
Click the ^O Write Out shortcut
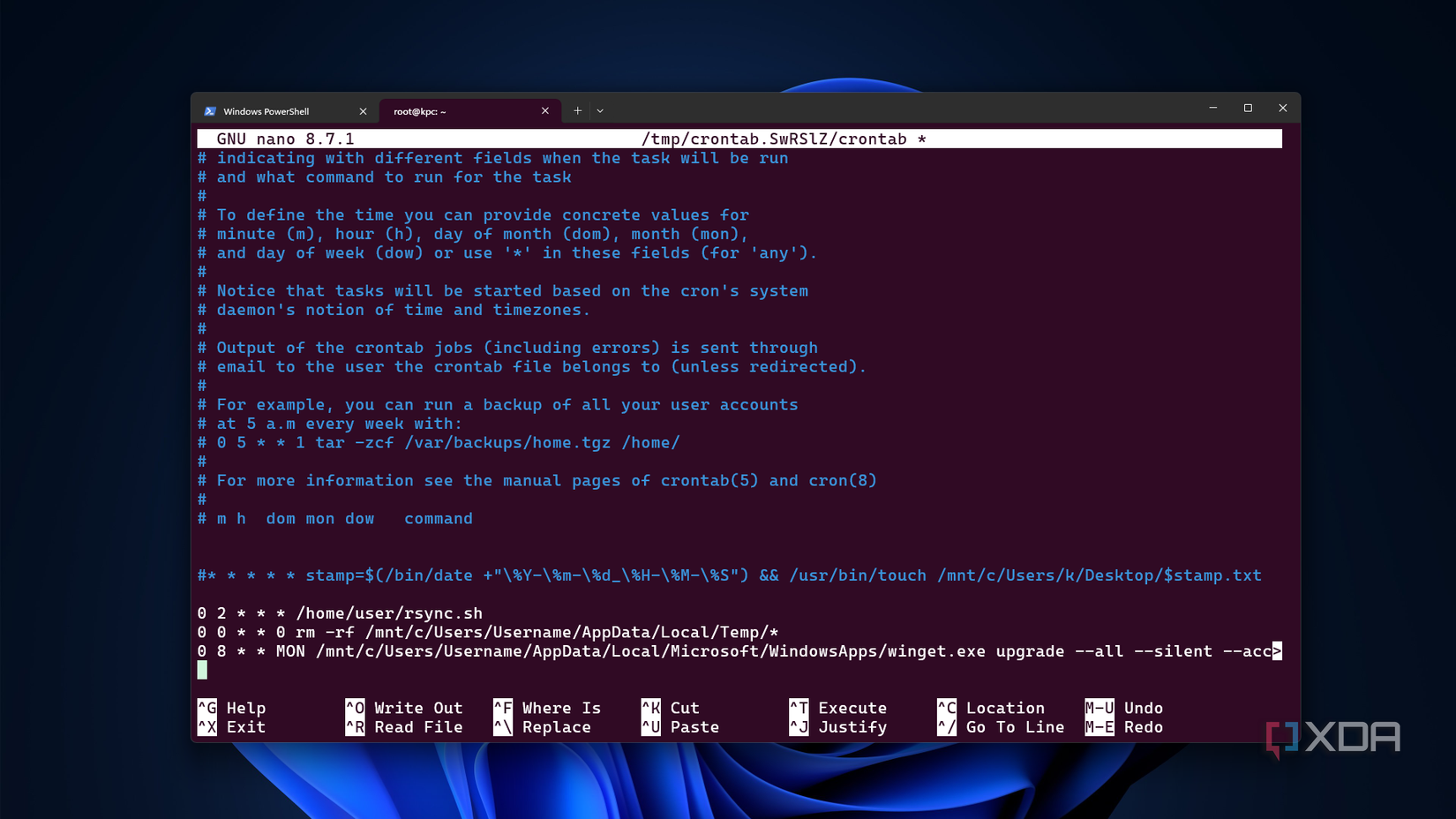(x=404, y=708)
